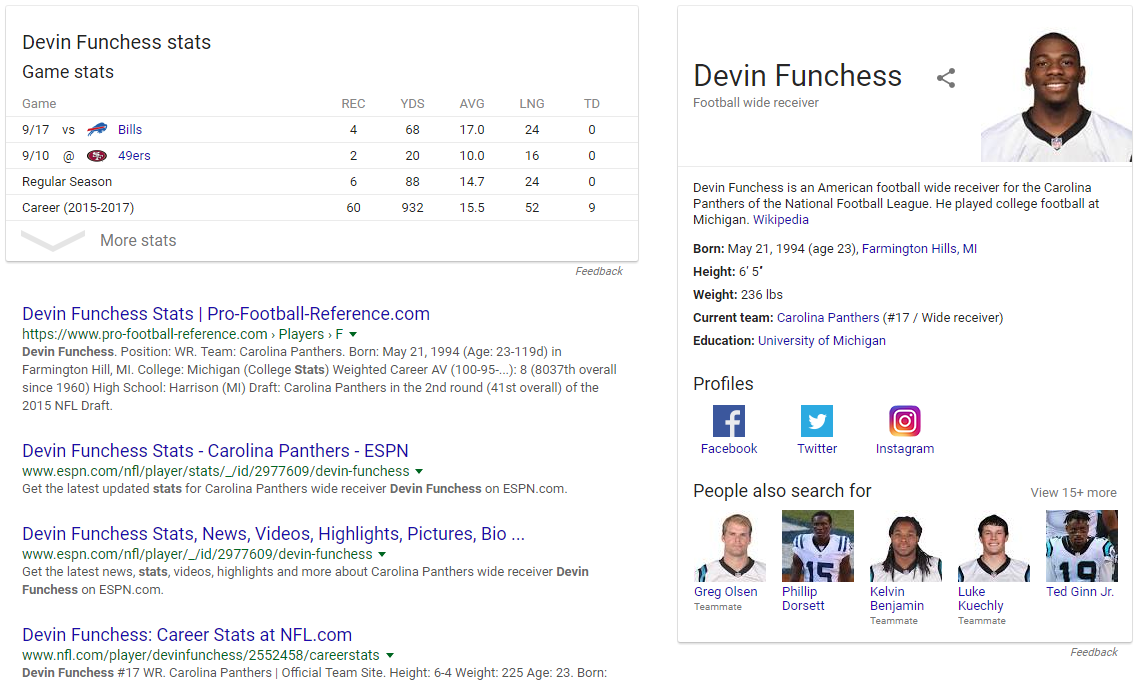Open Devin Funchess Stats Pro-Football-Reference result
The width and height of the screenshot is (1148, 683).
pos(226,313)
